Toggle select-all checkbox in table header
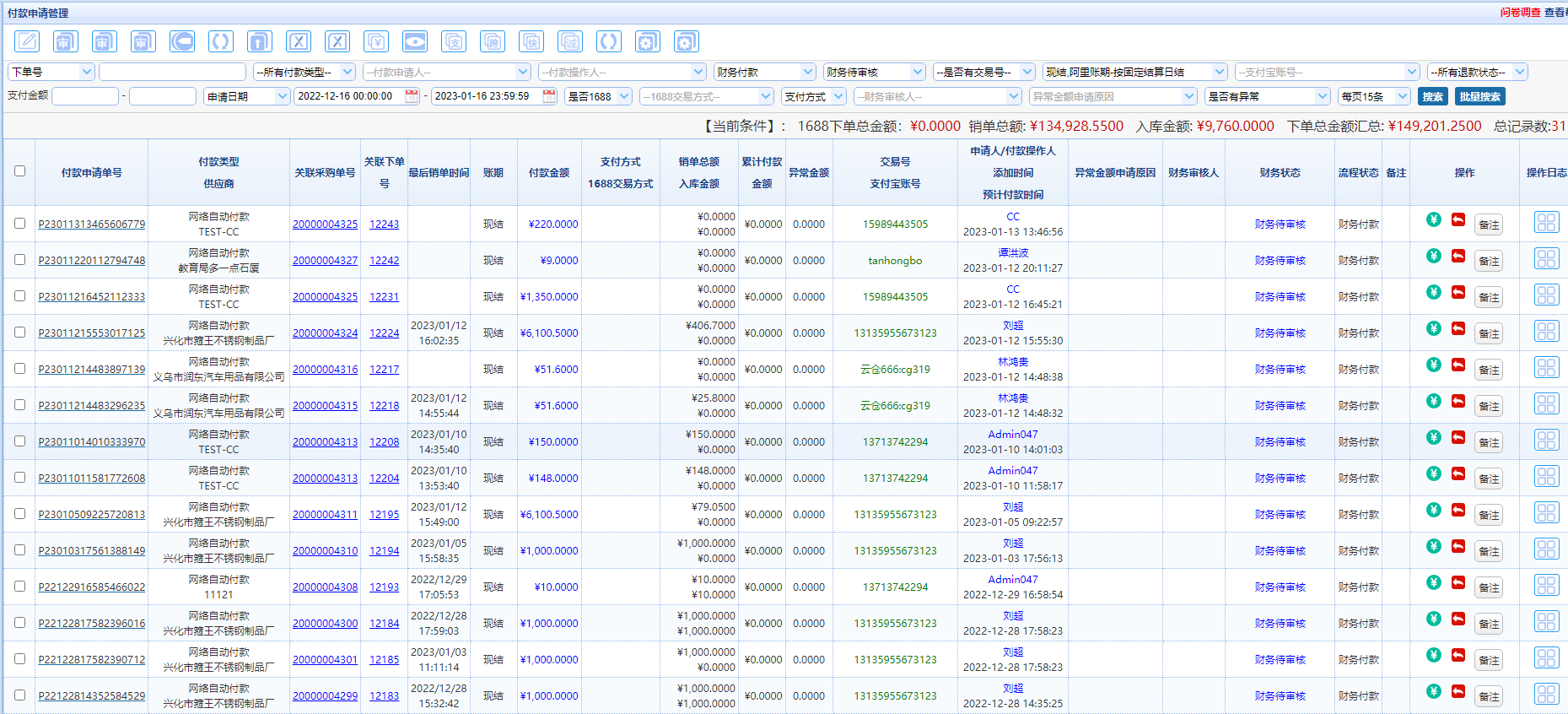 pos(19,171)
